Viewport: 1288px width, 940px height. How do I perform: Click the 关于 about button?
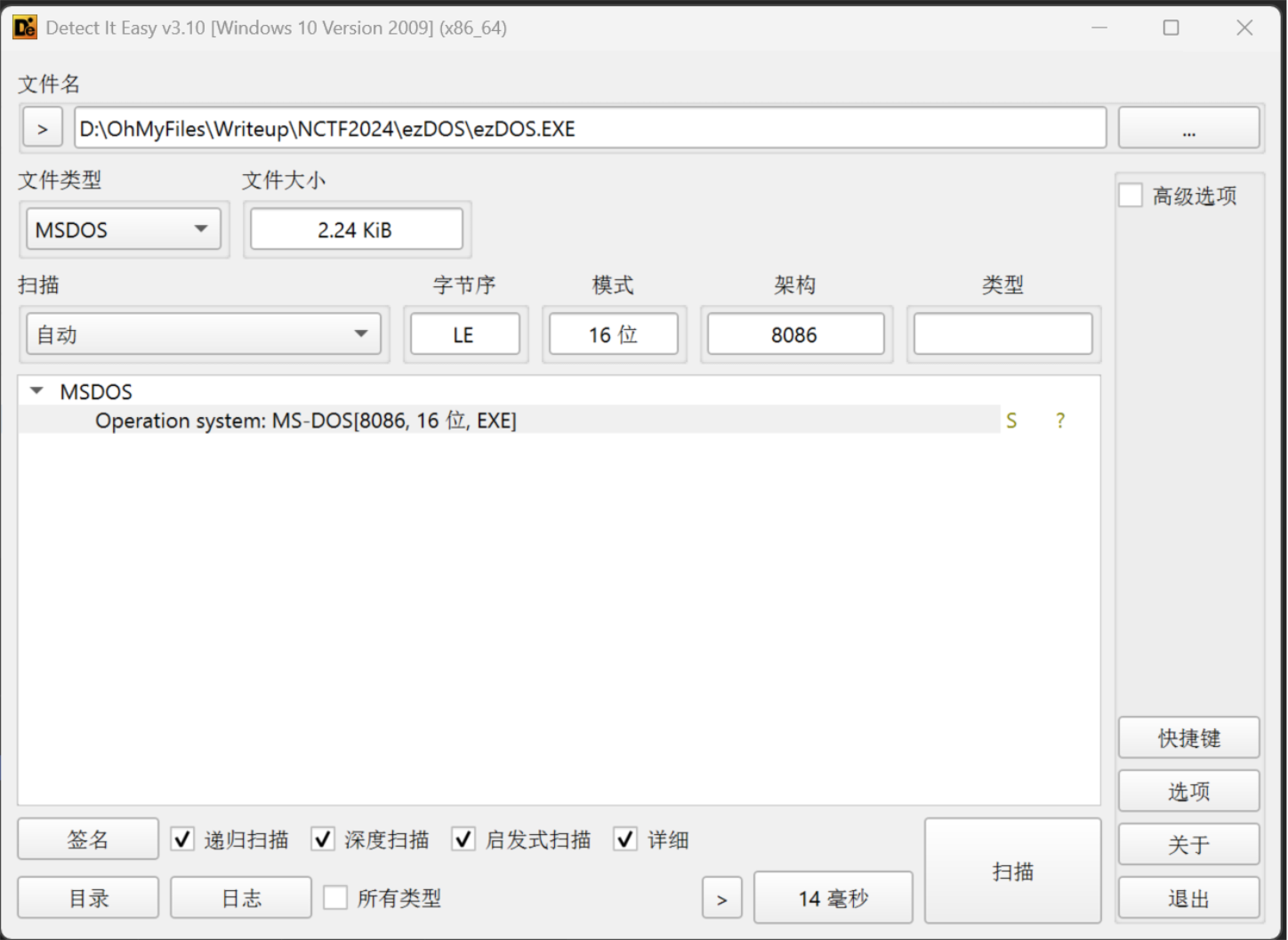(1188, 845)
